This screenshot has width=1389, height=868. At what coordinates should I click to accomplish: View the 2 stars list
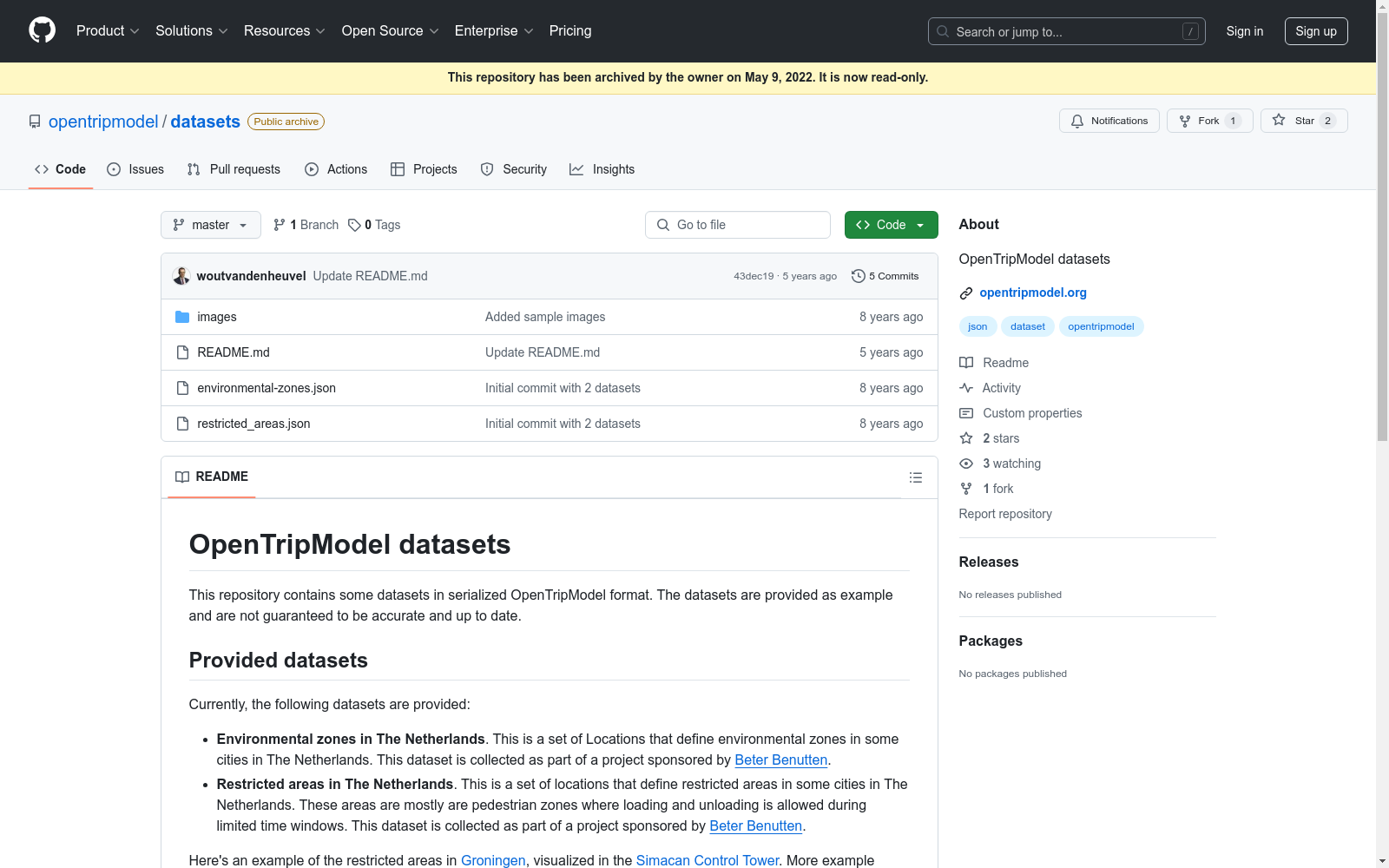coord(990,438)
